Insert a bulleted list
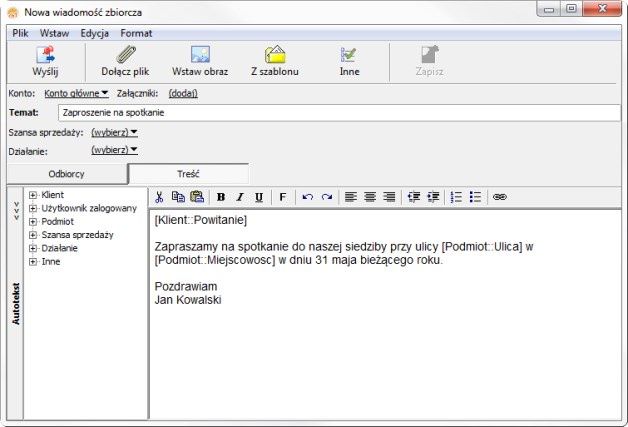Viewport: 628px width, 427px height. (x=475, y=197)
